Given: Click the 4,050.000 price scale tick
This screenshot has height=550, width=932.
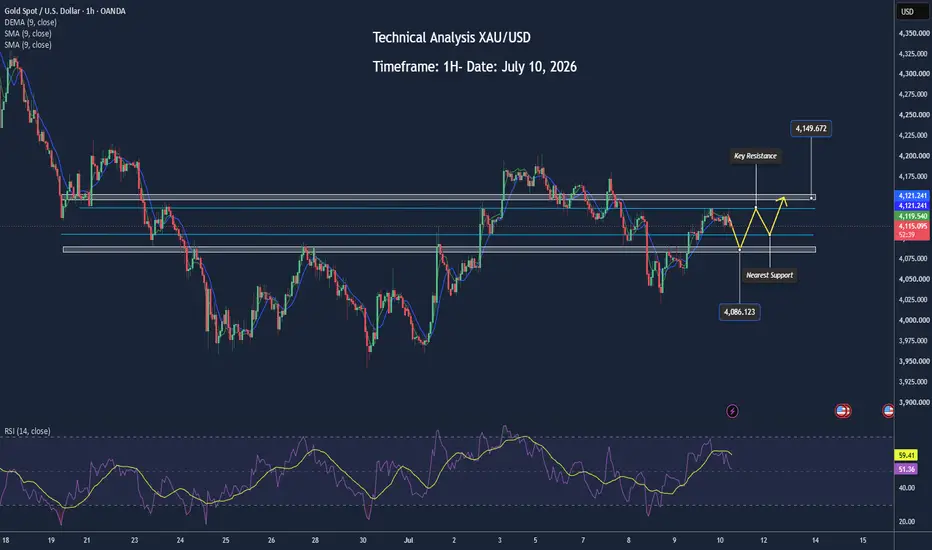Looking at the screenshot, I should tap(914, 279).
